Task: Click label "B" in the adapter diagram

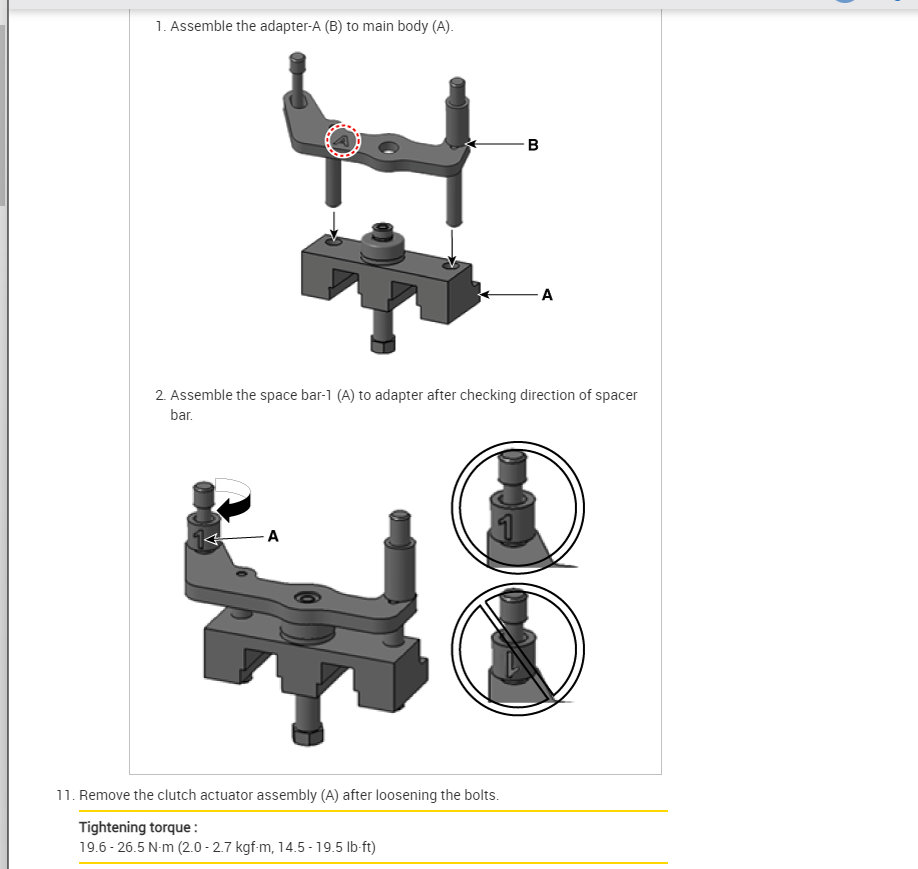Action: 533,145
